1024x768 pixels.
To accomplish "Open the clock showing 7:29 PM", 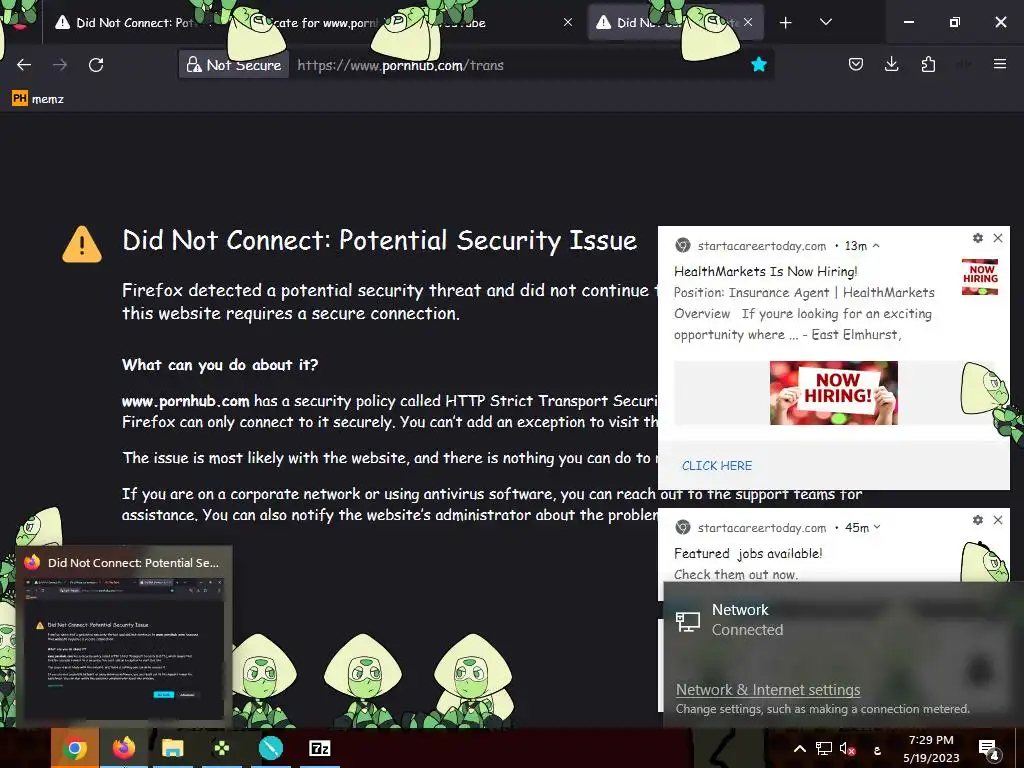I will [x=931, y=748].
